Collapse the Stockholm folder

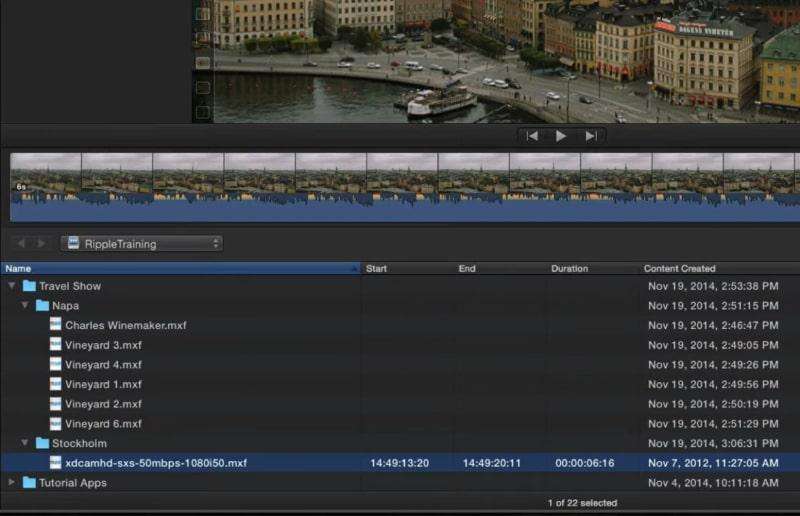[x=24, y=443]
